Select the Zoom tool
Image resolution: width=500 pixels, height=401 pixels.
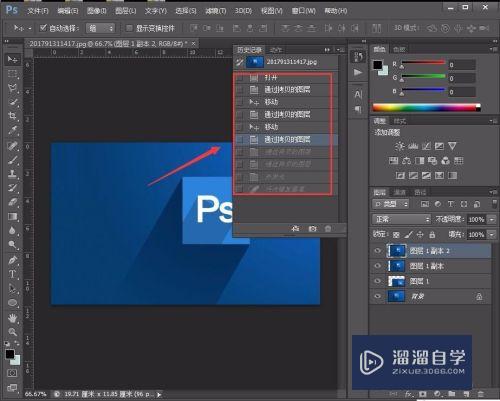pos(12,332)
